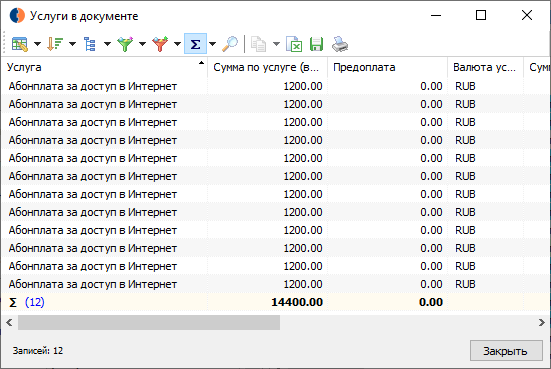Save data with the green floppy icon
The height and width of the screenshot is (369, 551).
316,44
